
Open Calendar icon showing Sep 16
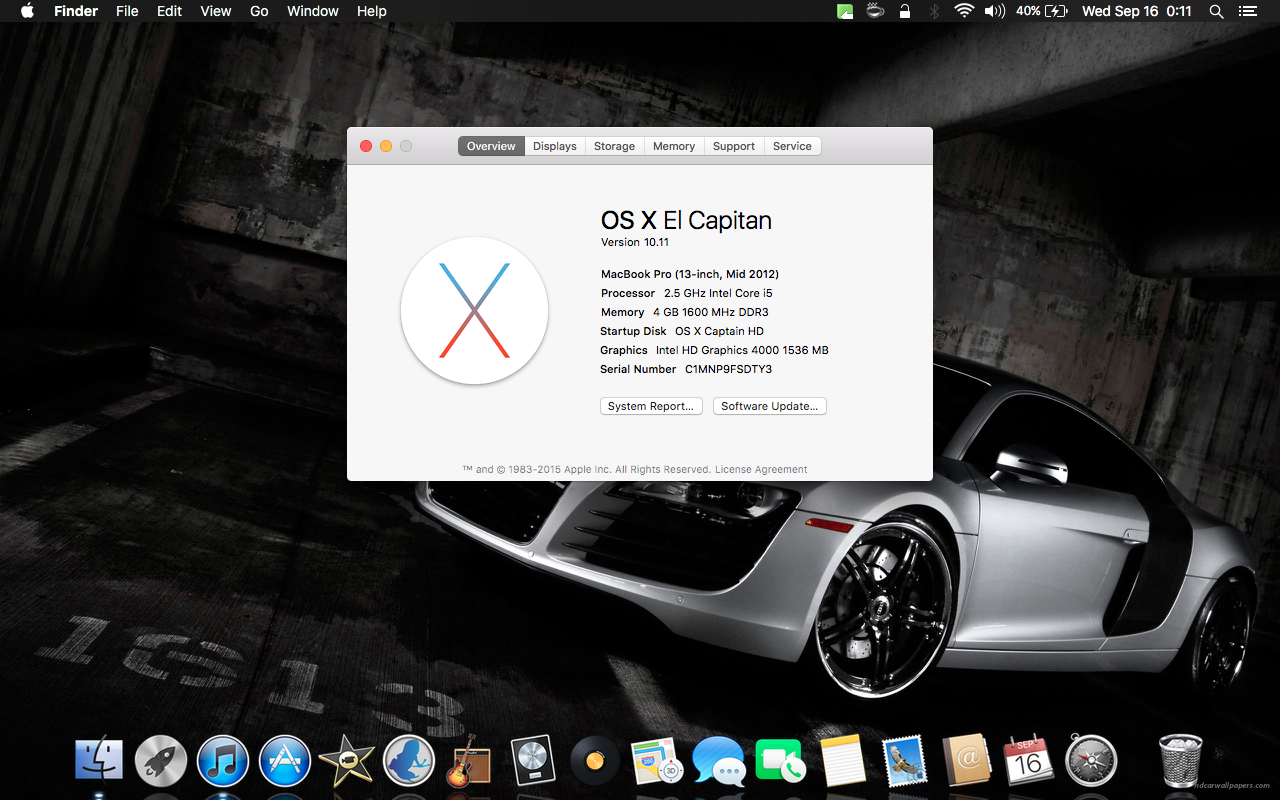point(1028,762)
